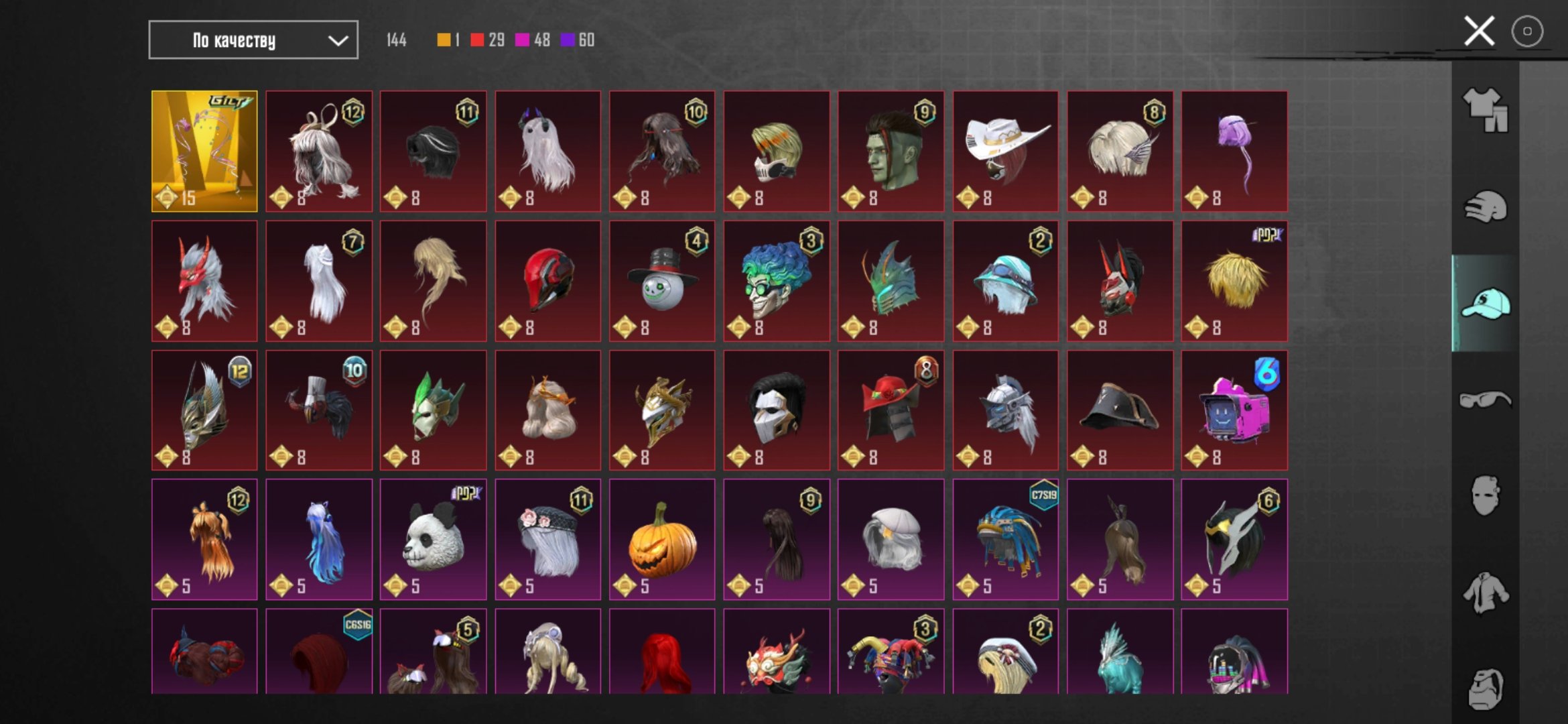Open the face mask category icon
This screenshot has width=1568, height=724.
1486,496
